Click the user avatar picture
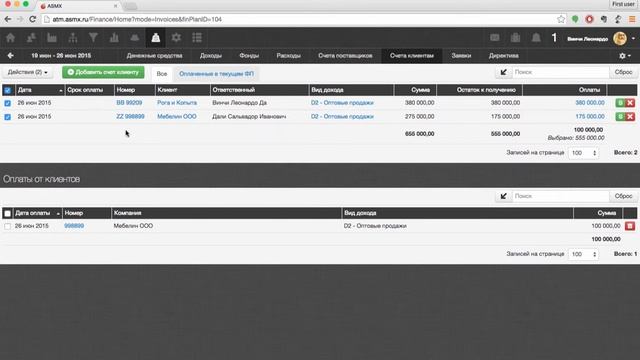The height and width of the screenshot is (360, 640). (x=620, y=38)
